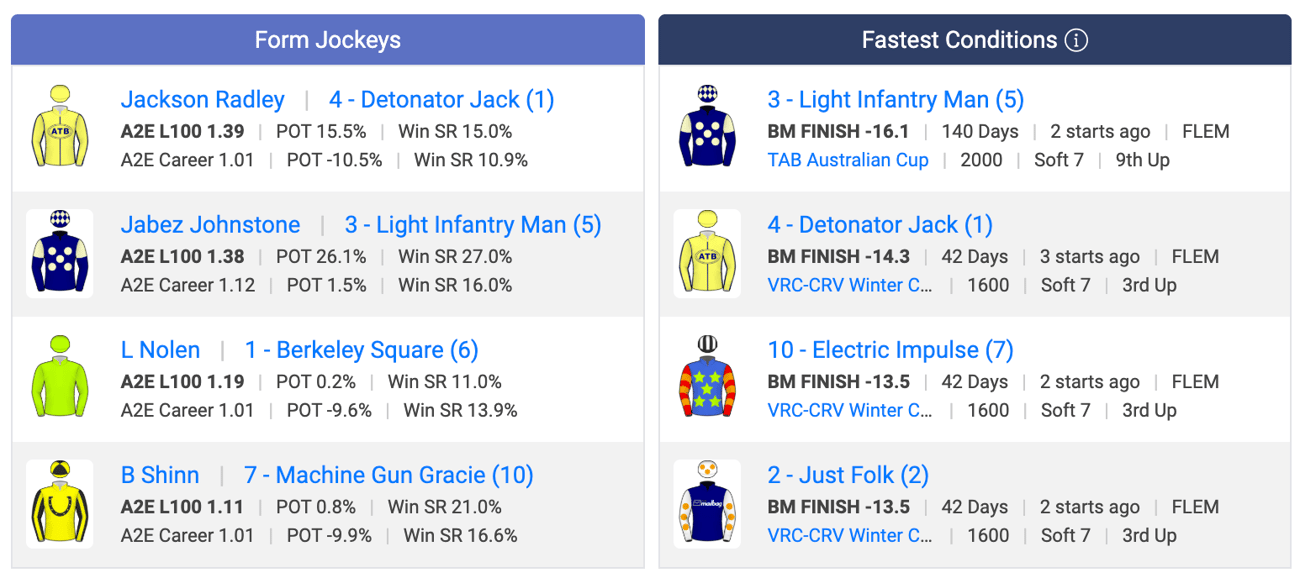Open the Jackson Radley jockey link
1300x578 pixels.
(203, 100)
